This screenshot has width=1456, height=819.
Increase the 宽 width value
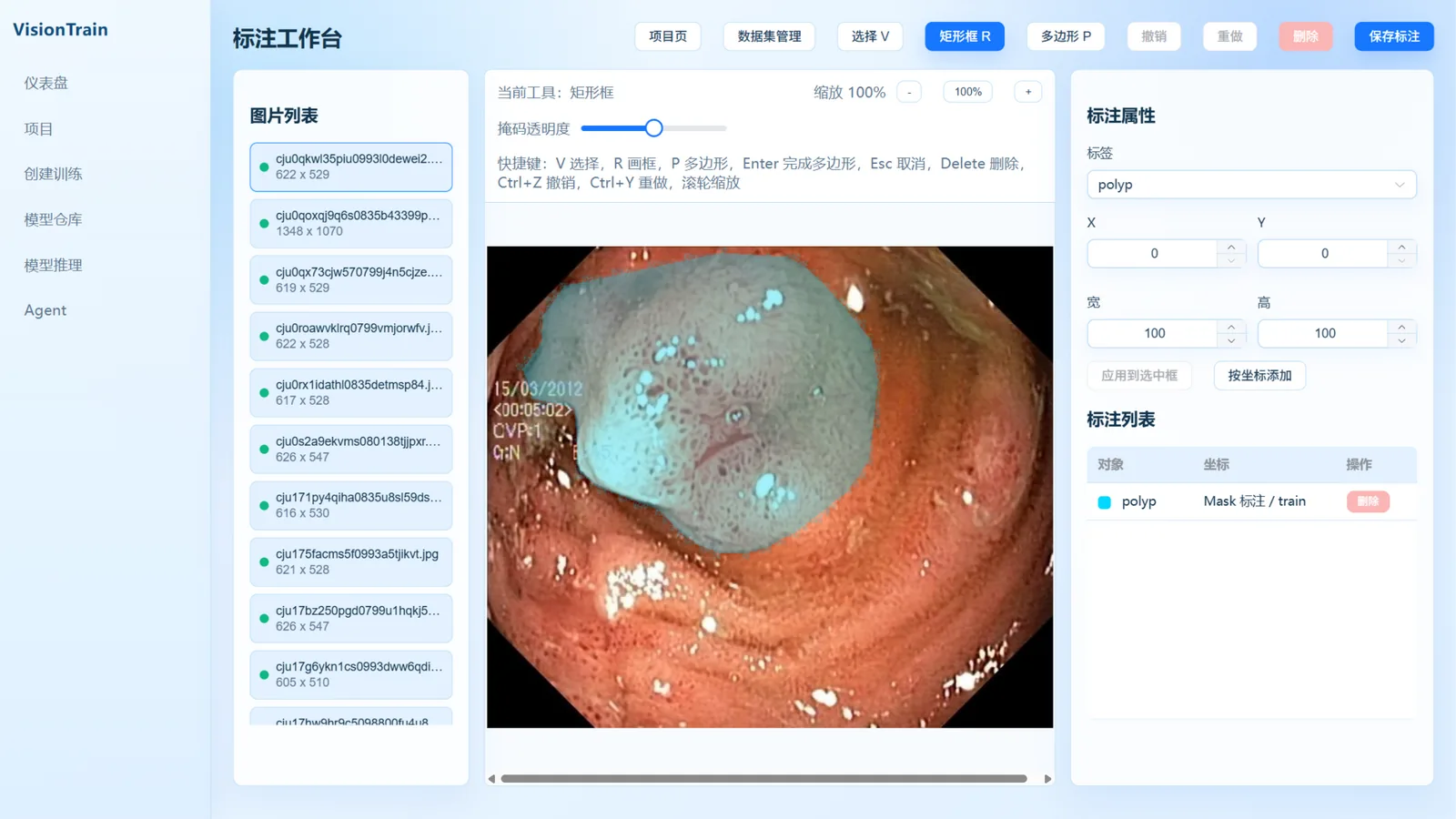point(1231,327)
